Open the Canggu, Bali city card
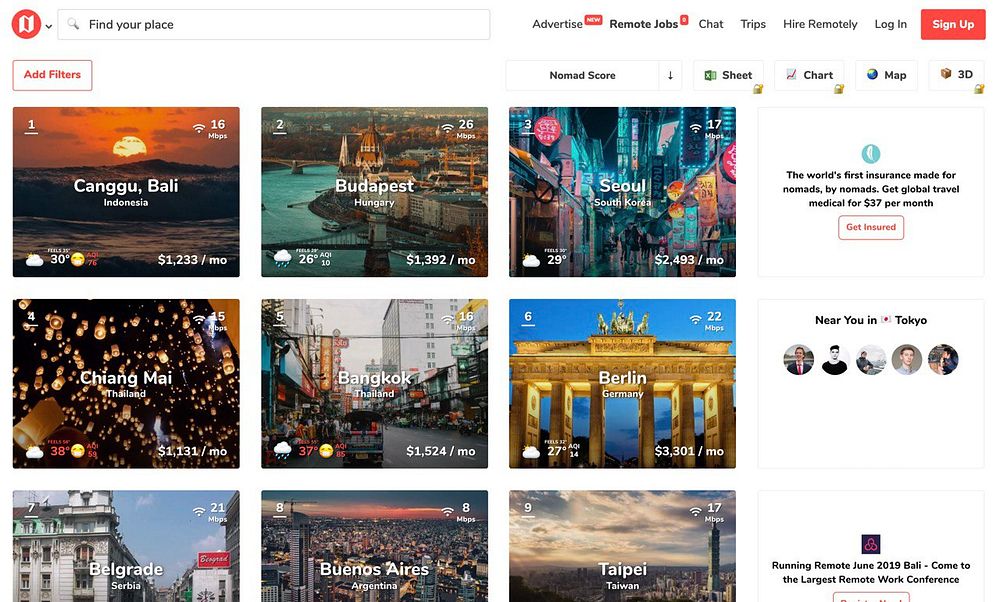 tap(126, 192)
